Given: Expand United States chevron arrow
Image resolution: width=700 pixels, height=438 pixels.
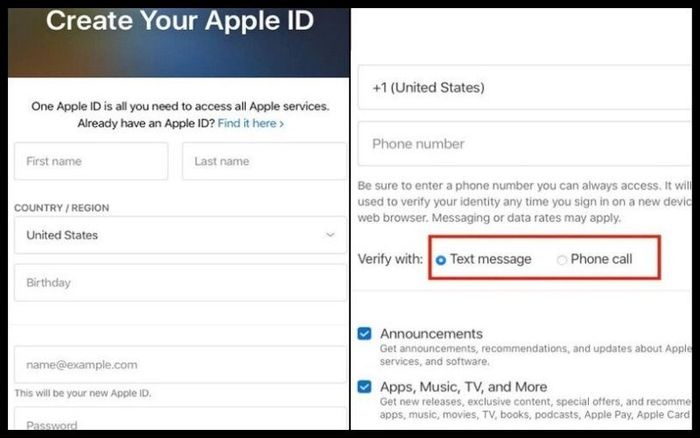Looking at the screenshot, I should pos(330,235).
